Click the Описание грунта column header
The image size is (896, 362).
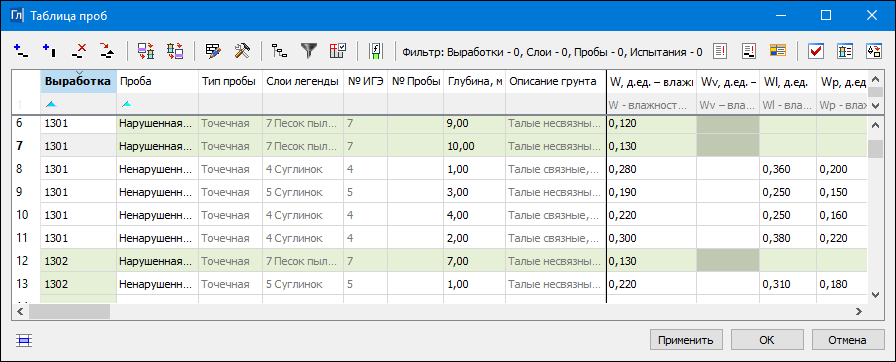(555, 82)
